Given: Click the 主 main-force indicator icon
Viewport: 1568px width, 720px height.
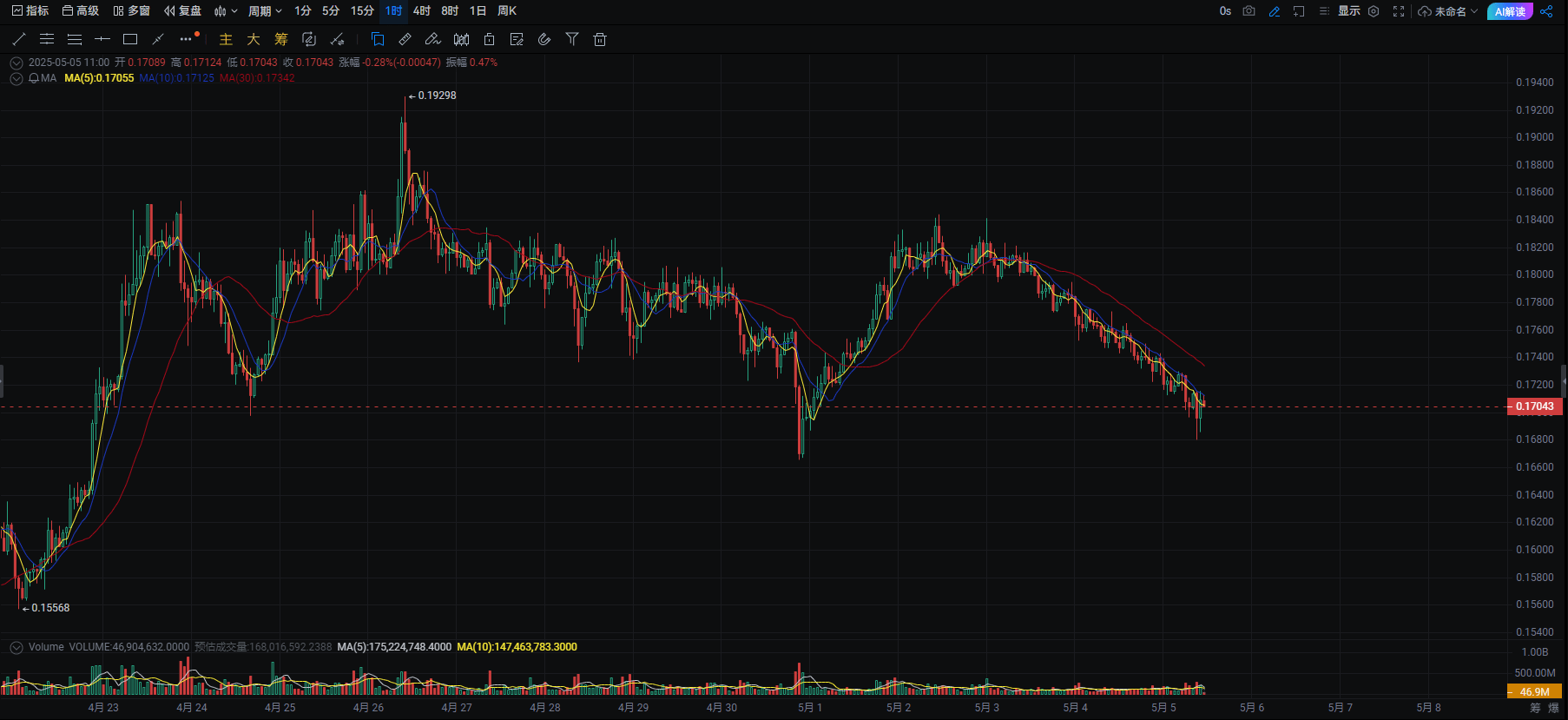Looking at the screenshot, I should (226, 39).
